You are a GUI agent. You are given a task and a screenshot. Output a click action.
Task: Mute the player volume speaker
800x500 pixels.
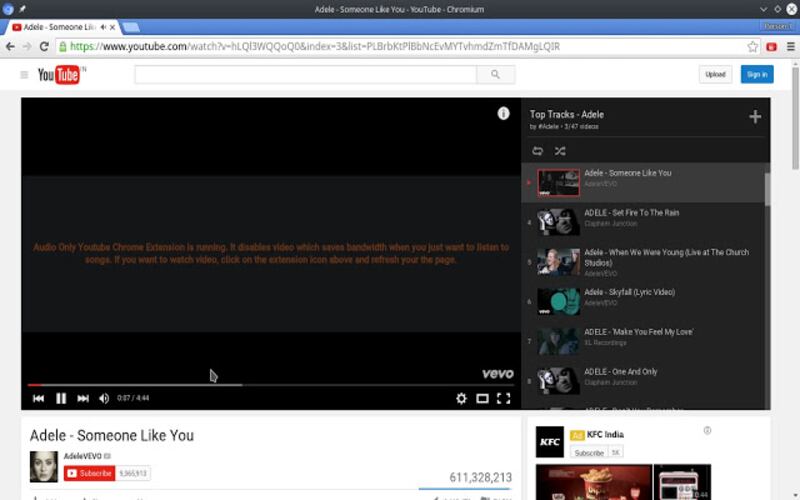click(x=104, y=398)
